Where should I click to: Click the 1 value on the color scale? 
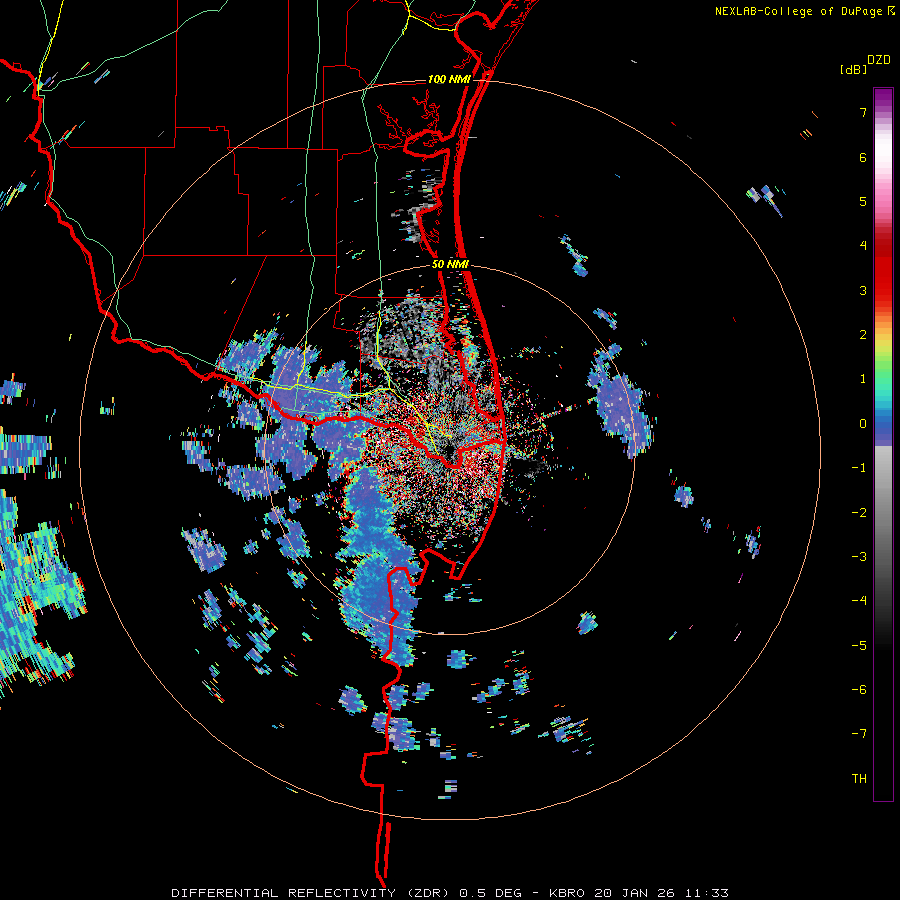click(x=863, y=379)
